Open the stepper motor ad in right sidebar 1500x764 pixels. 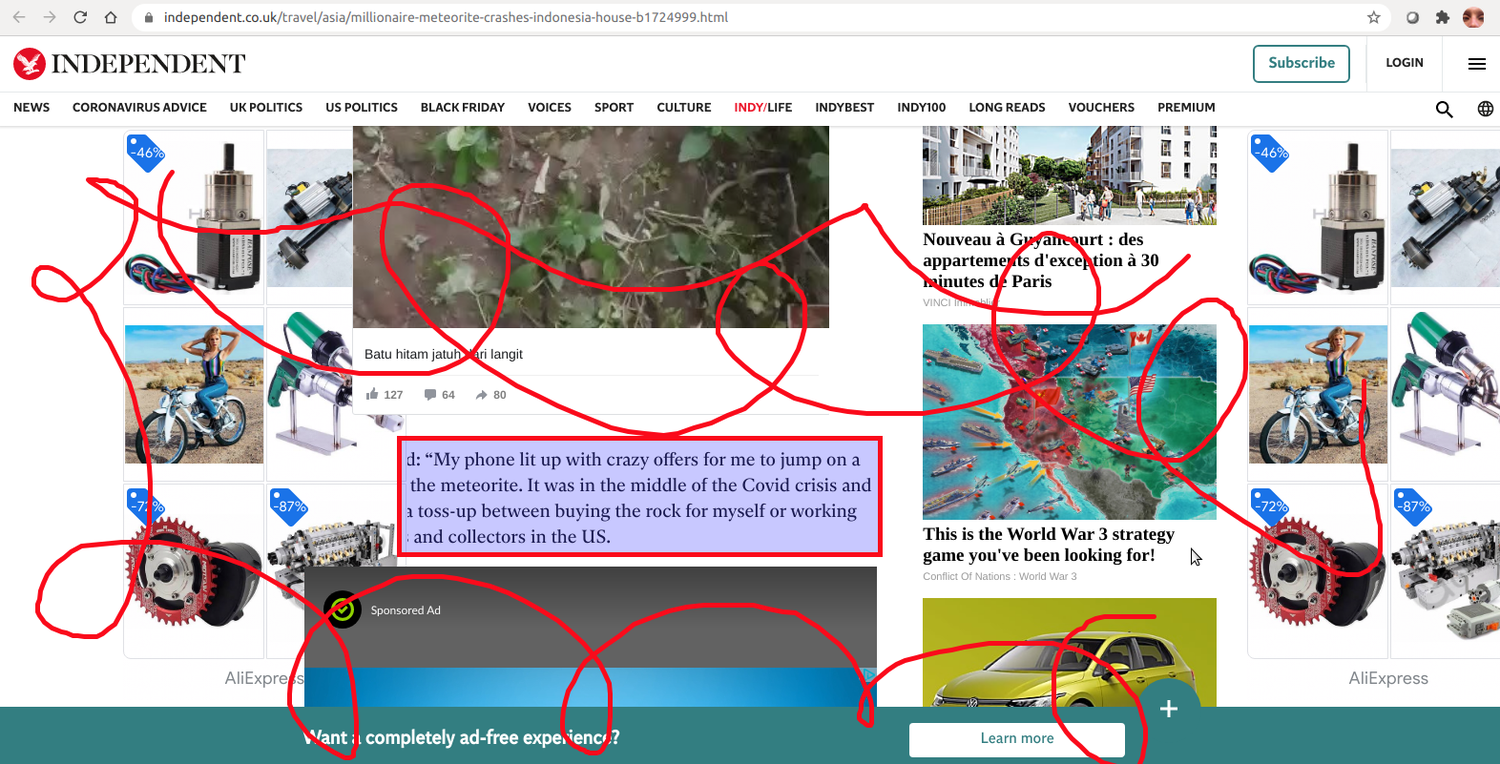(x=1318, y=217)
